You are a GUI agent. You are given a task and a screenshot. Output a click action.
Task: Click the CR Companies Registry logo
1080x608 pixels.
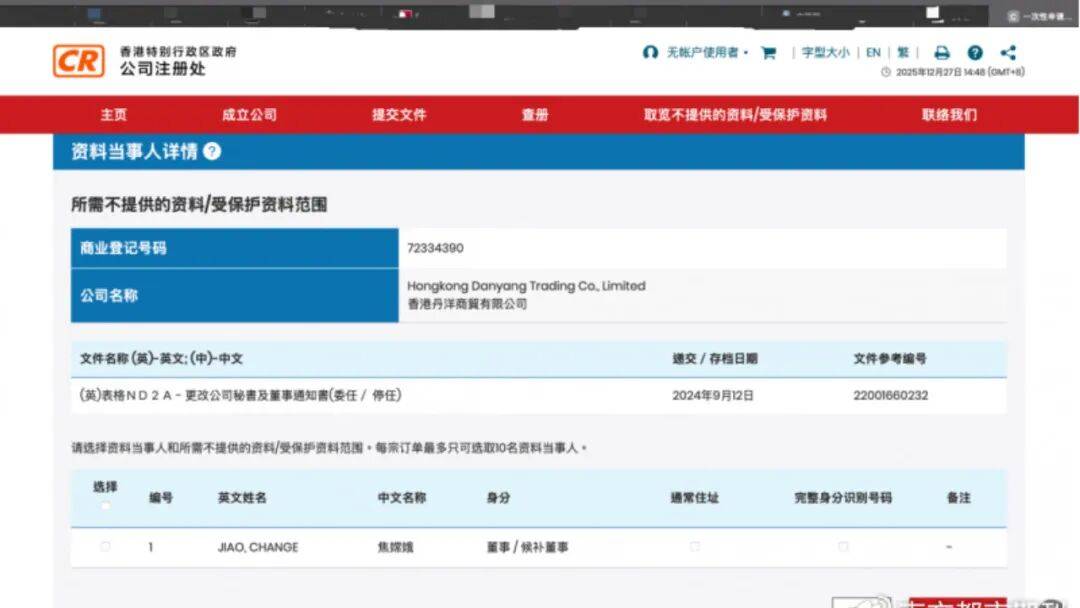coord(78,60)
